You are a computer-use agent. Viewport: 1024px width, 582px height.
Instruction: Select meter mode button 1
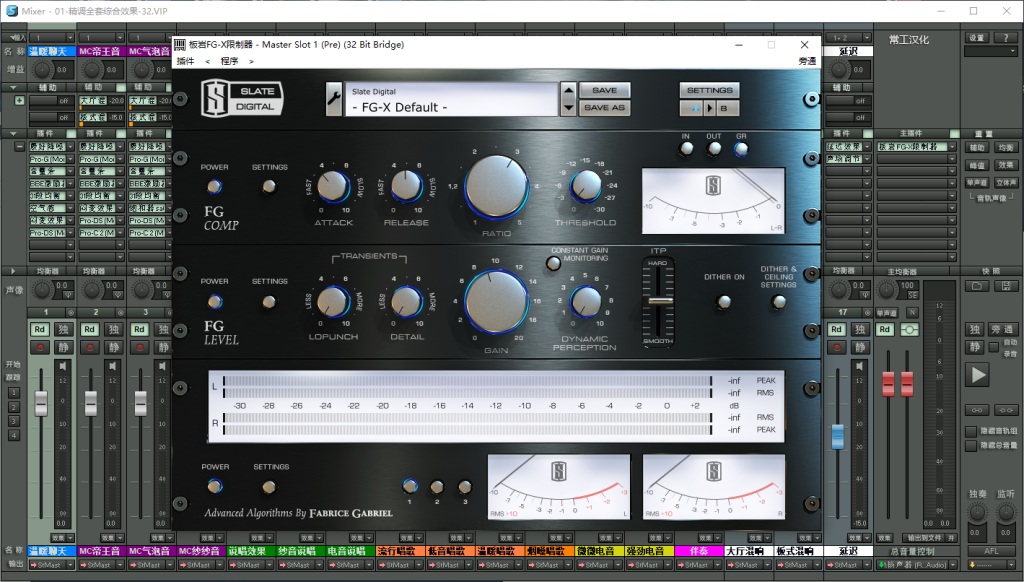click(x=410, y=486)
